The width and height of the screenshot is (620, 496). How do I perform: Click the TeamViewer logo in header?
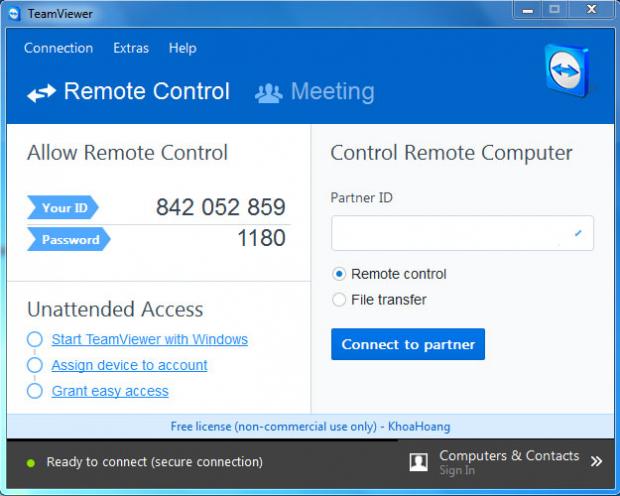(x=567, y=71)
